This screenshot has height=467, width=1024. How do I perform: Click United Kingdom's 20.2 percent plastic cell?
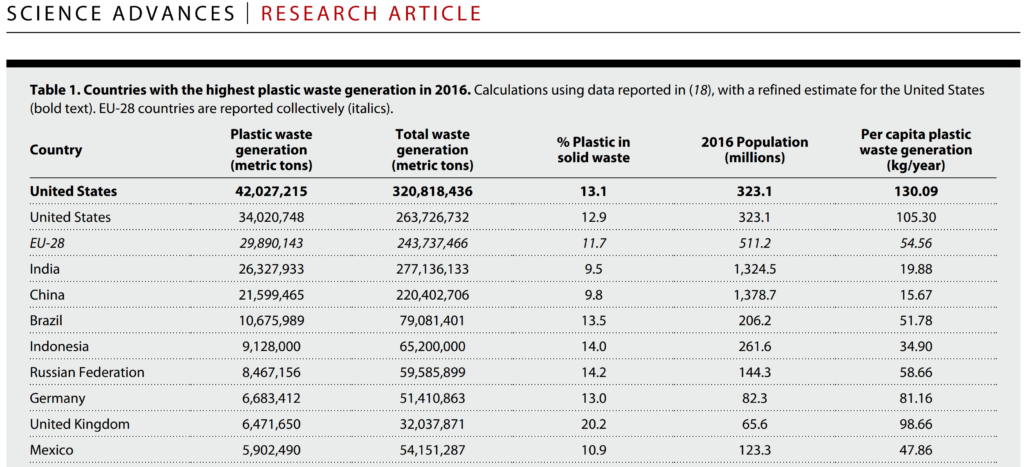[594, 424]
